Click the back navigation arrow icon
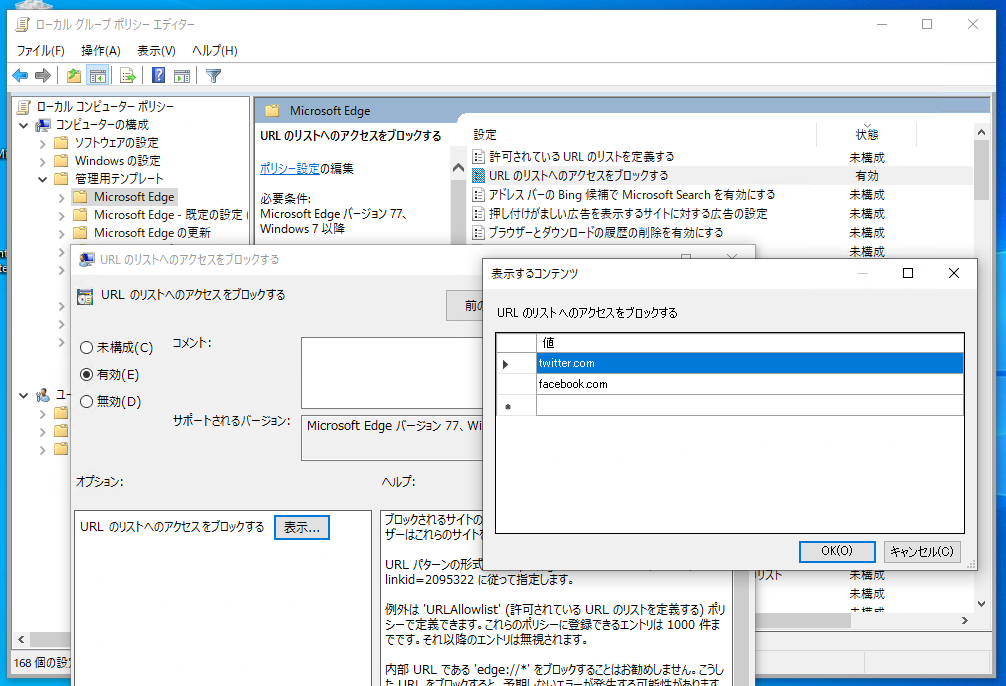Image resolution: width=1006 pixels, height=686 pixels. [x=20, y=75]
